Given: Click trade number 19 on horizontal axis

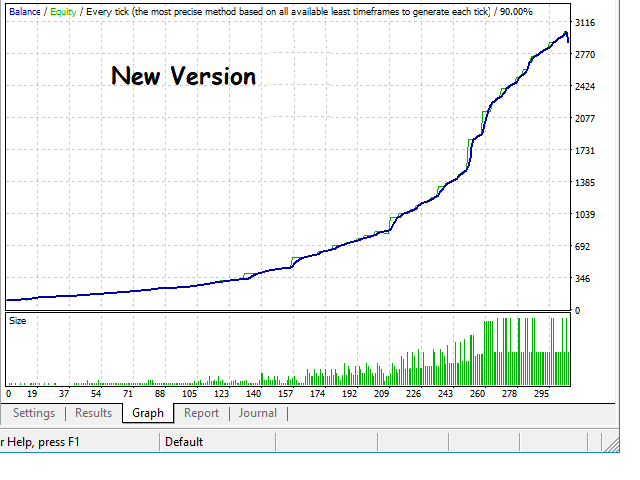Looking at the screenshot, I should pos(32,394).
